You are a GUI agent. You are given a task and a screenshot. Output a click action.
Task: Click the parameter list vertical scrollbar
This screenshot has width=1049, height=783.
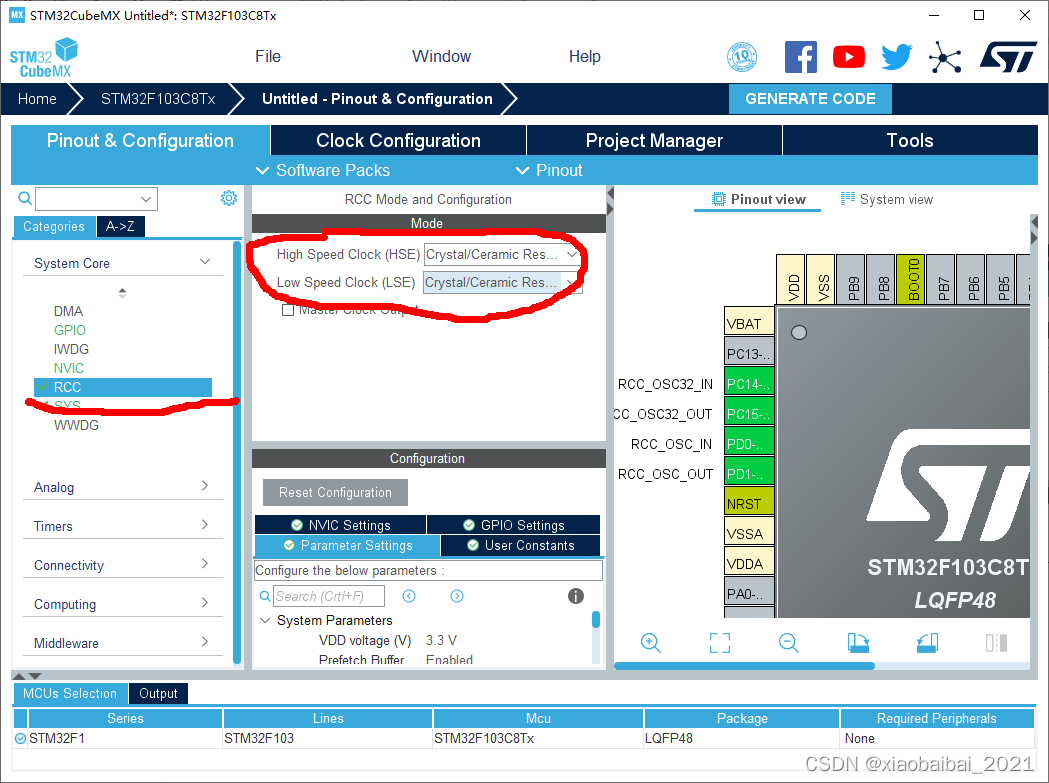pyautogui.click(x=595, y=619)
